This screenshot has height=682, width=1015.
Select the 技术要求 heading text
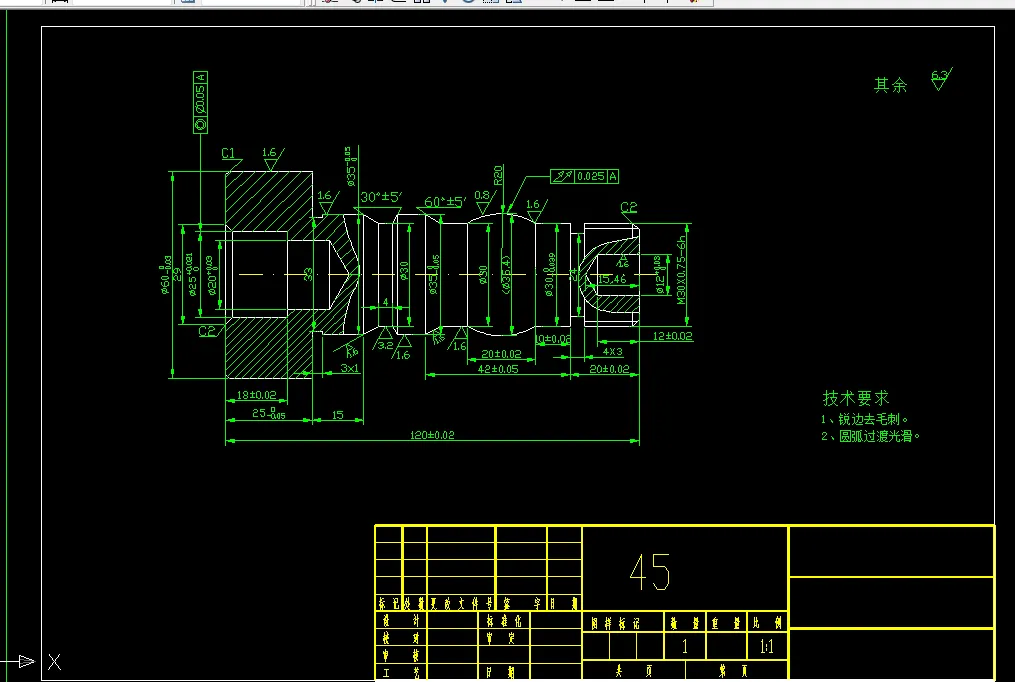pos(856,397)
